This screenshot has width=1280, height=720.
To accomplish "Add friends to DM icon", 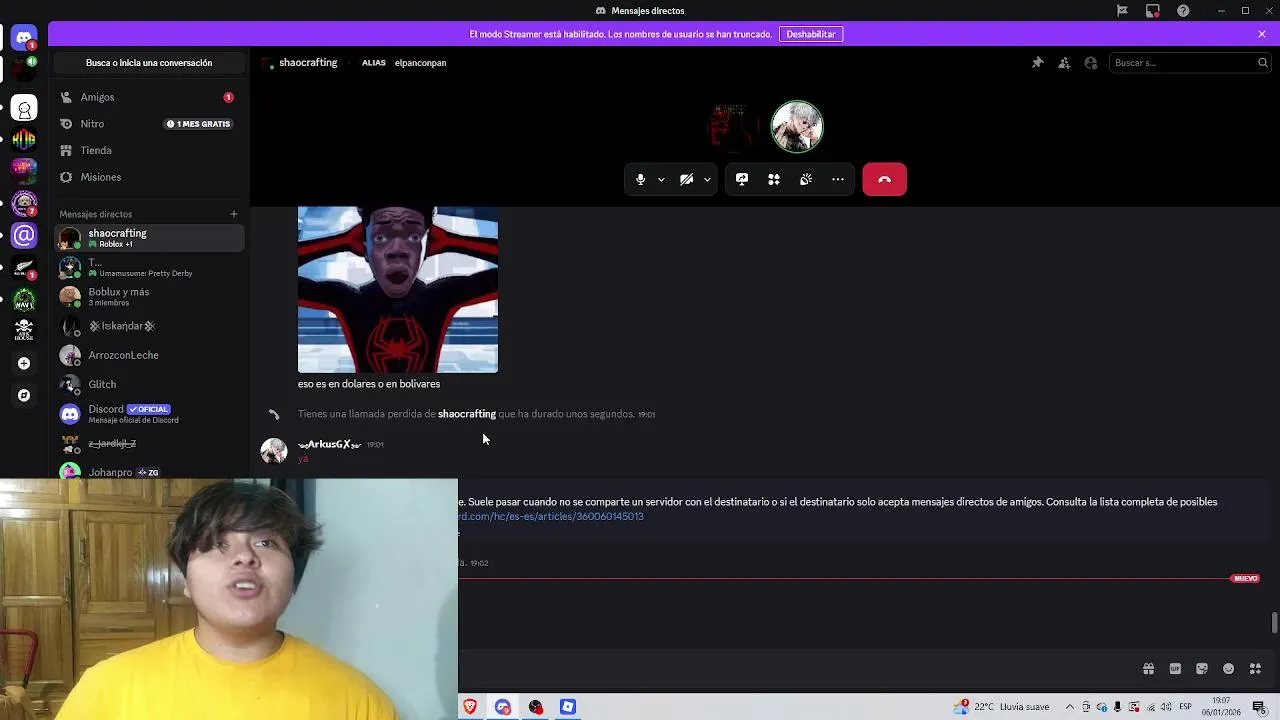I will [1064, 63].
